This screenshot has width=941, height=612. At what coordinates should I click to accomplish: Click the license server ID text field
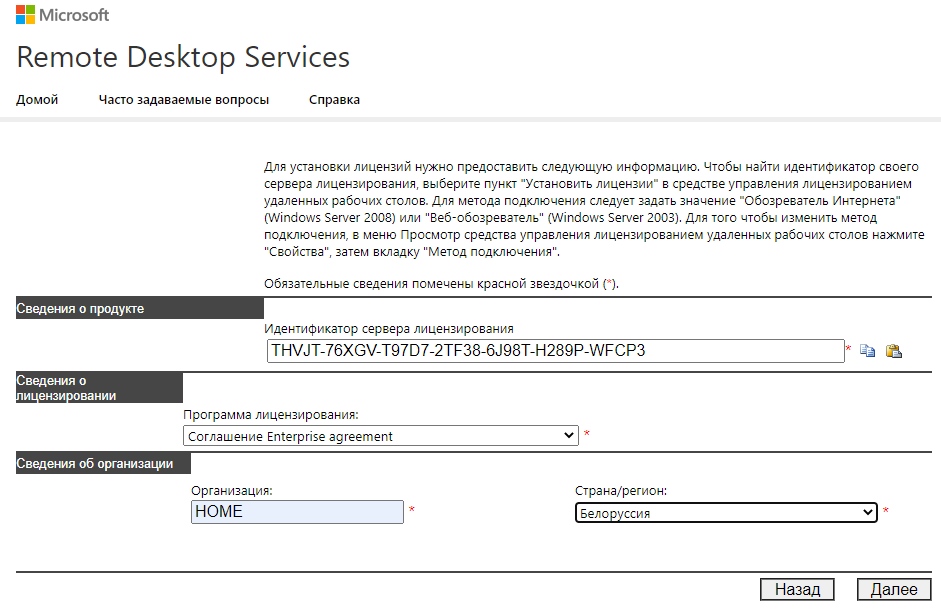coord(555,351)
